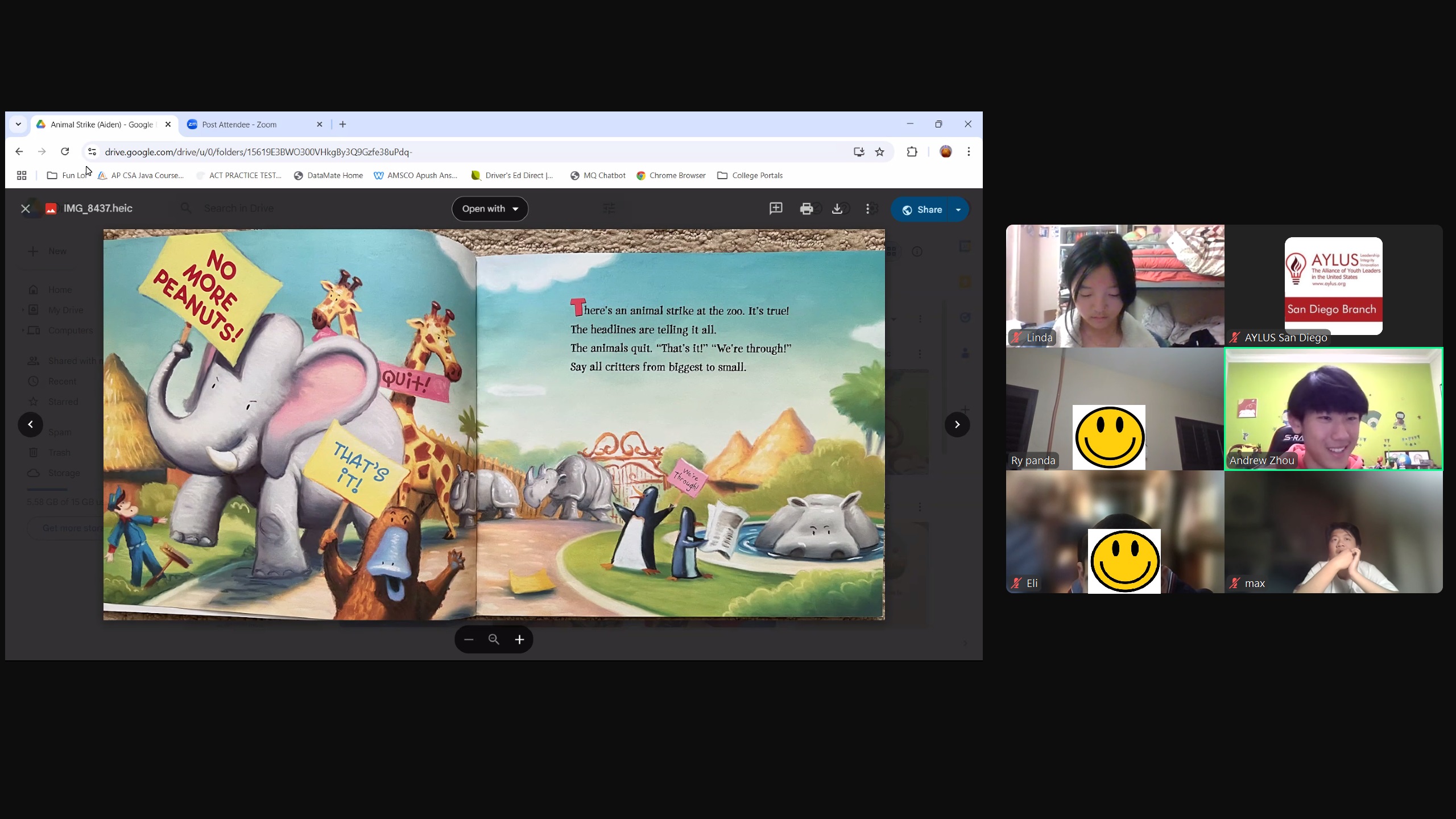Open ACT PRACTICE TEST bookmark

coord(239,176)
